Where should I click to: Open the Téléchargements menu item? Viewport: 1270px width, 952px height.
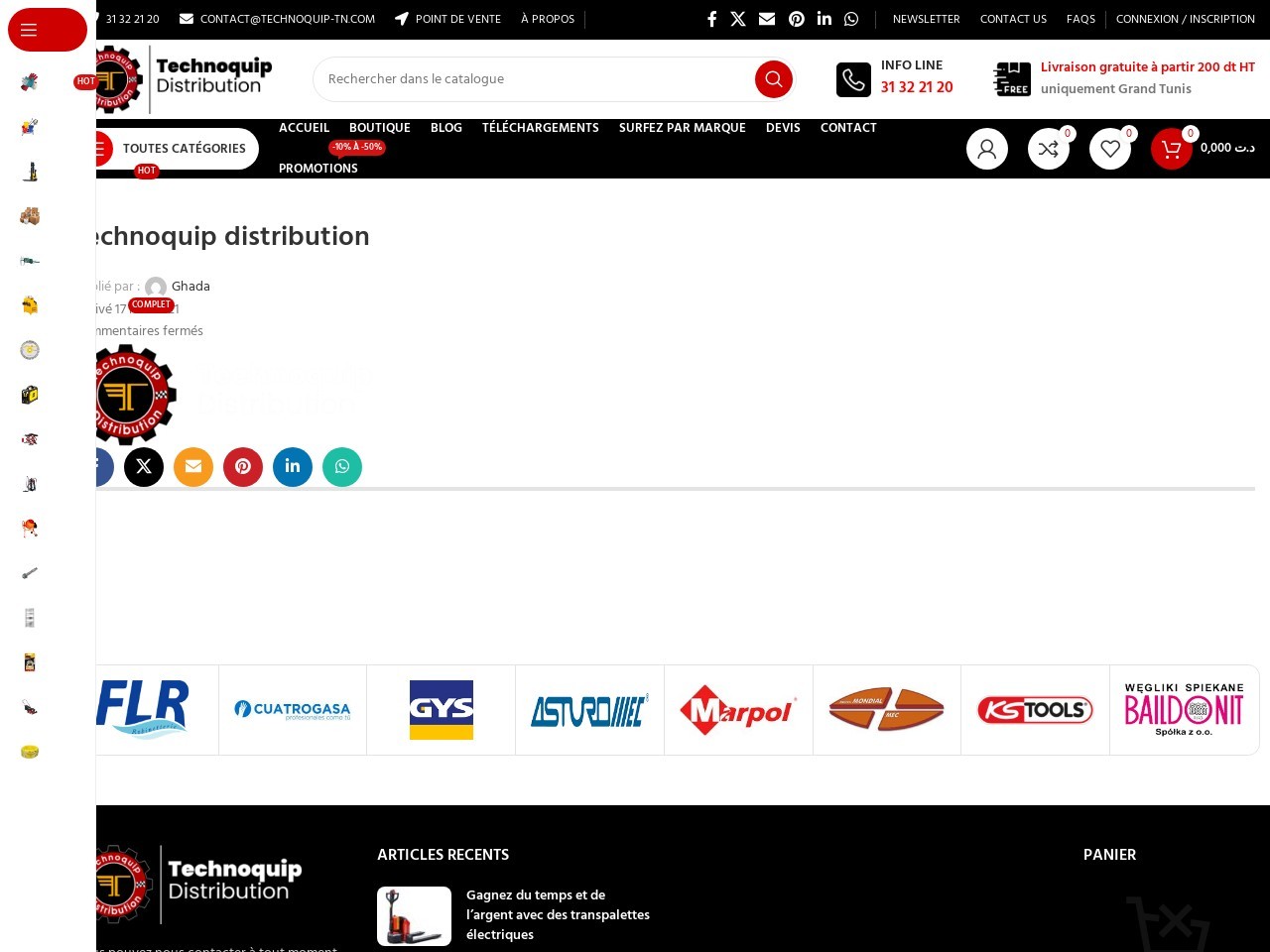pos(541,128)
